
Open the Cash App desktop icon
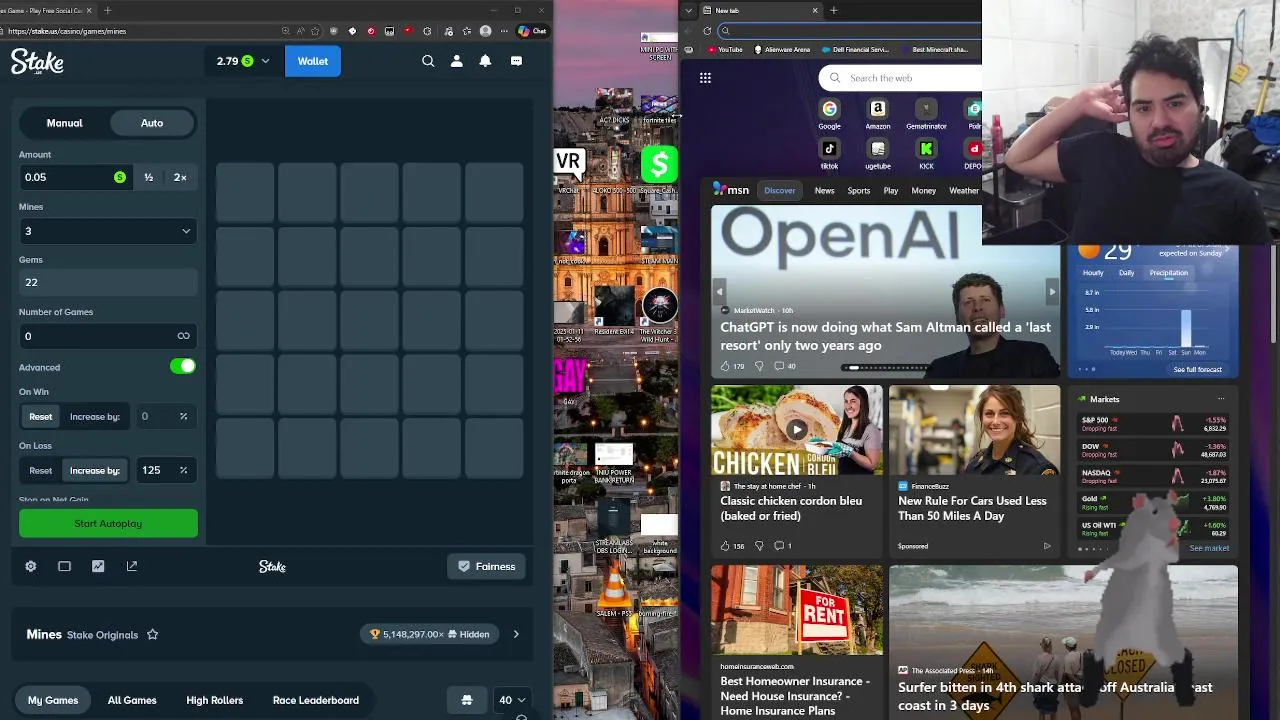click(x=659, y=169)
